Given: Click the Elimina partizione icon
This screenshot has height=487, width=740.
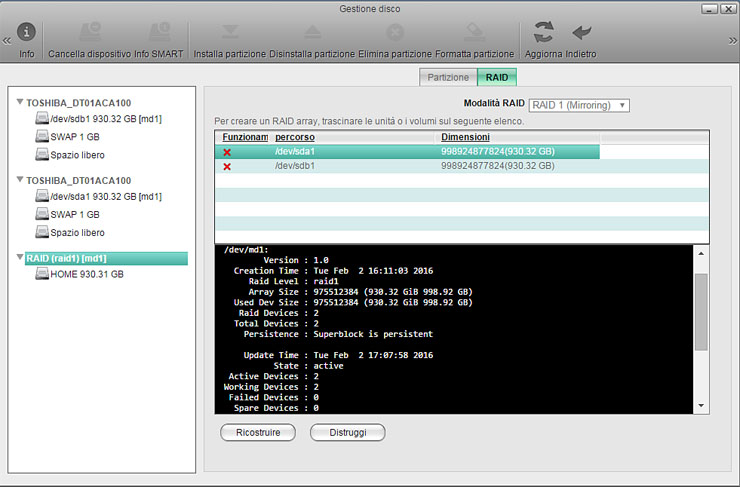Looking at the screenshot, I should click(395, 33).
